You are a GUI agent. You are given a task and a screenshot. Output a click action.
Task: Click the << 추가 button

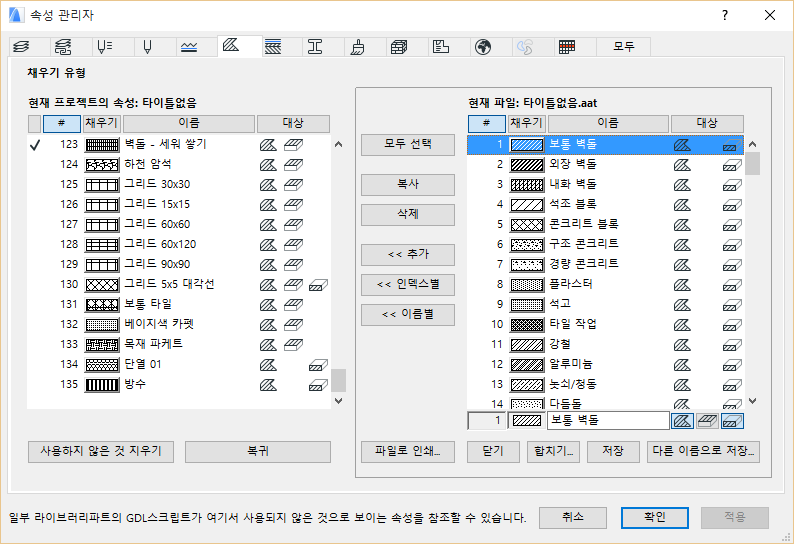[x=408, y=254]
